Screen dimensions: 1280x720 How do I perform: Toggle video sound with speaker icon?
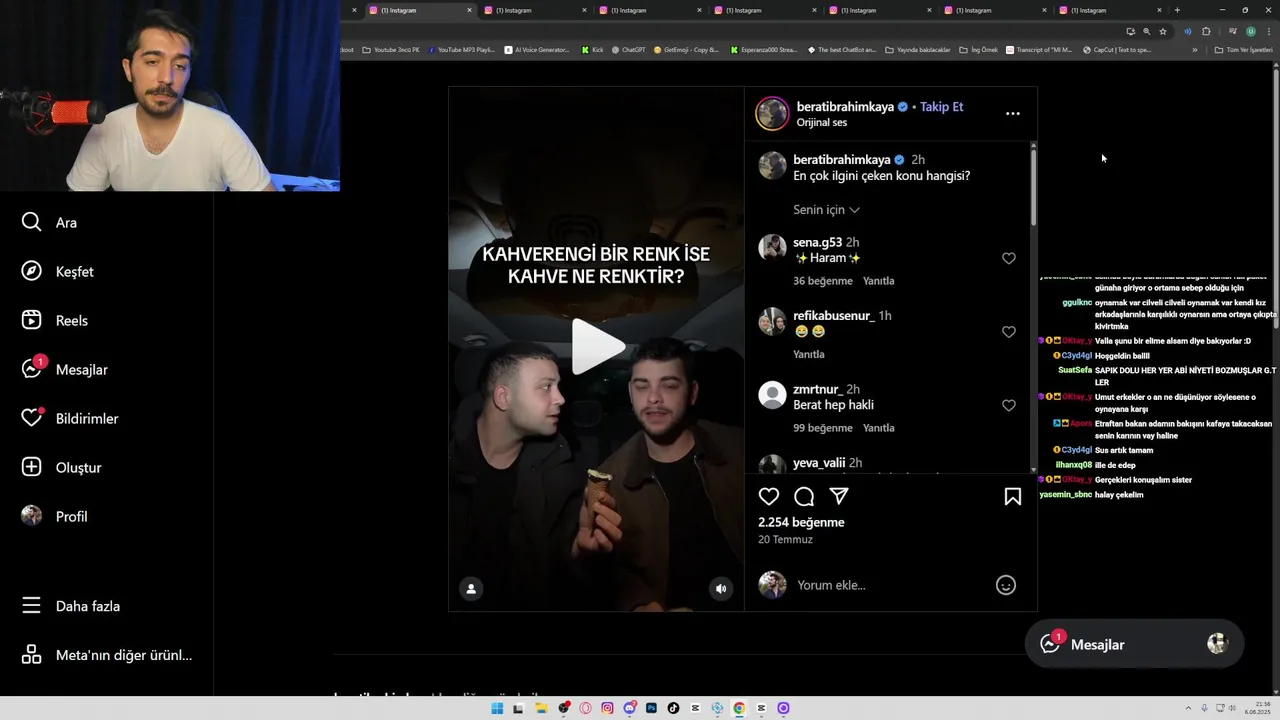[721, 589]
